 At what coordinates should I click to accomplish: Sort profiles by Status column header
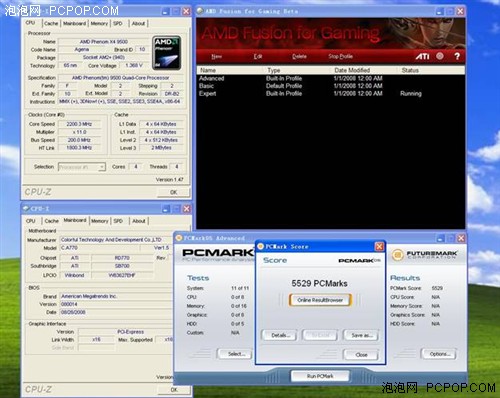pyautogui.click(x=431, y=70)
